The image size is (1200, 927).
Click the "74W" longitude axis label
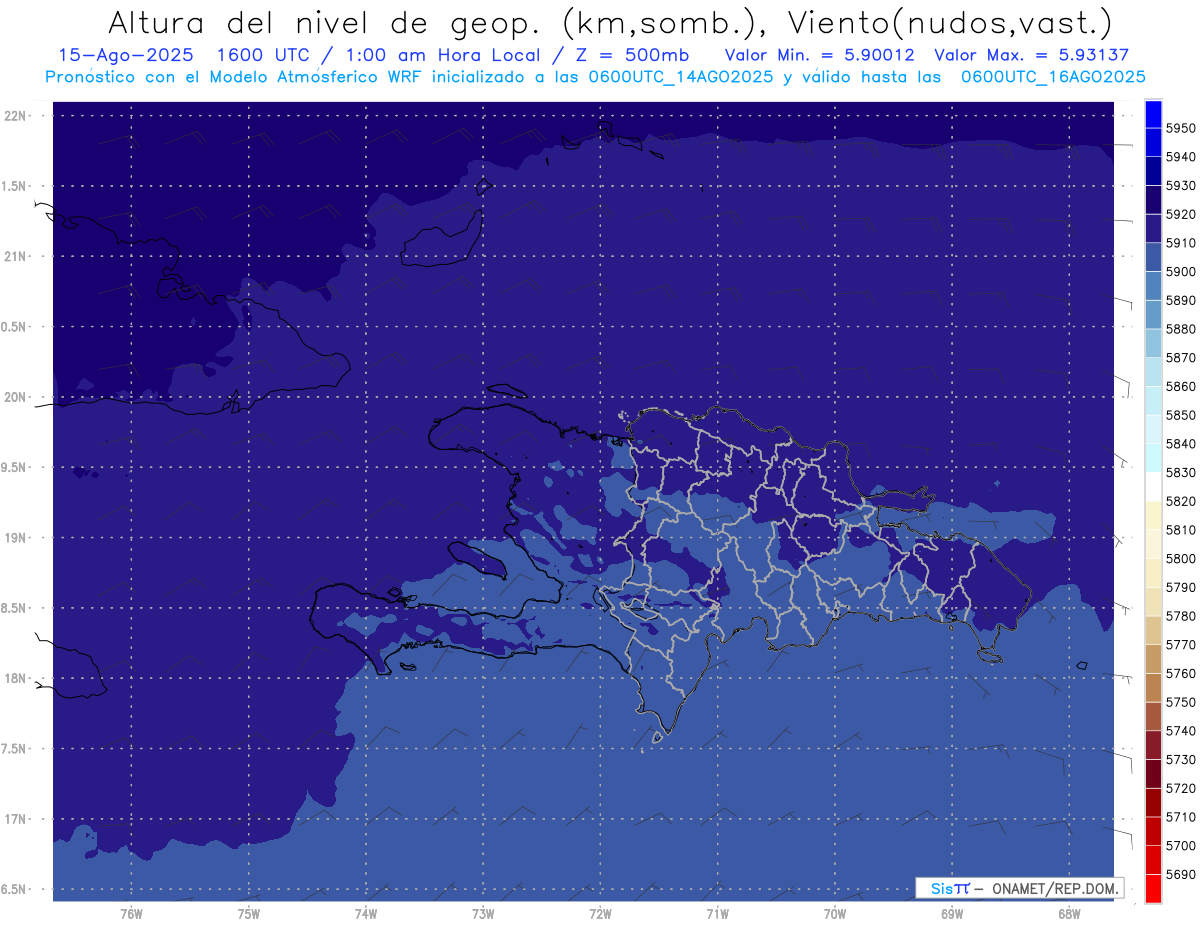365,913
